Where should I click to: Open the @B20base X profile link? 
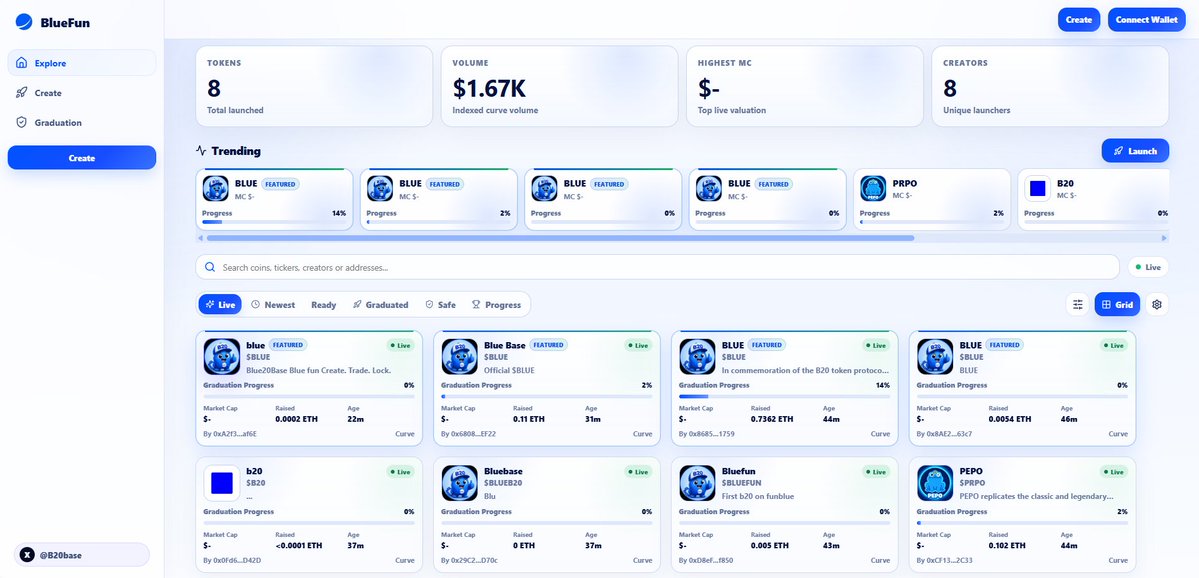coord(82,554)
